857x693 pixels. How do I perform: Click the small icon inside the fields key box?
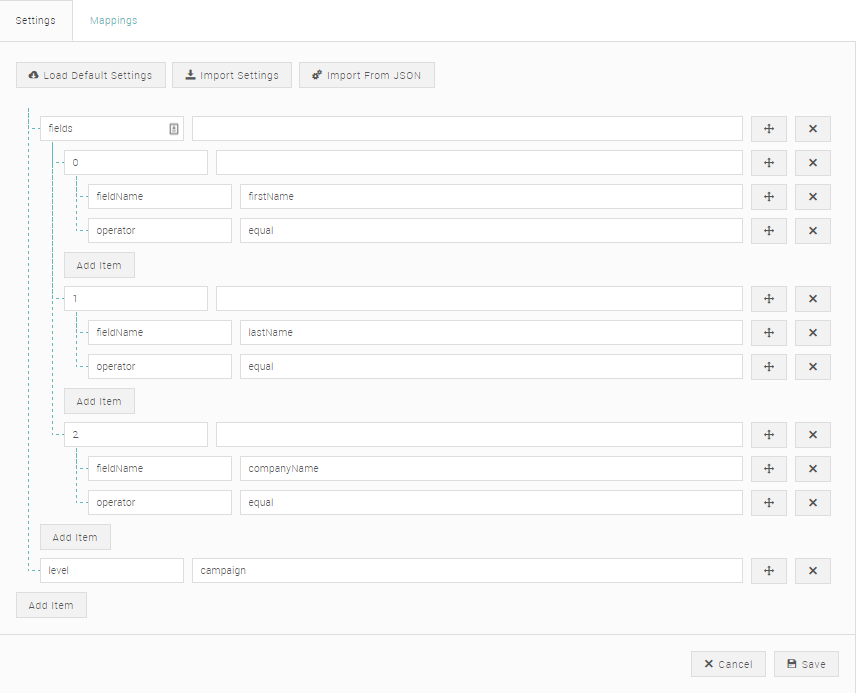tap(174, 129)
